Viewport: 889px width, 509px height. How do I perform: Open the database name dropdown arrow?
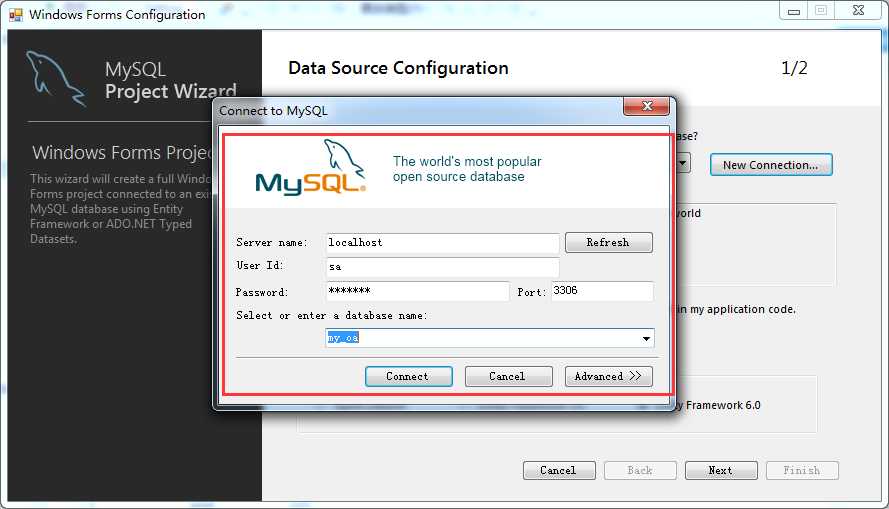(x=646, y=338)
